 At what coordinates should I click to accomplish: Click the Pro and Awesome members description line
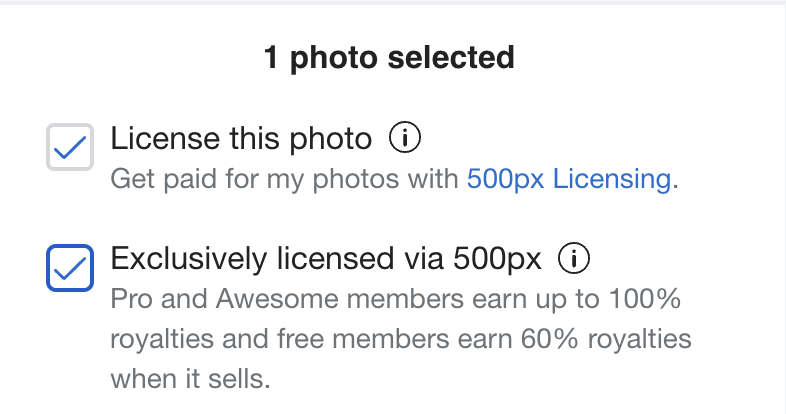tap(396, 299)
